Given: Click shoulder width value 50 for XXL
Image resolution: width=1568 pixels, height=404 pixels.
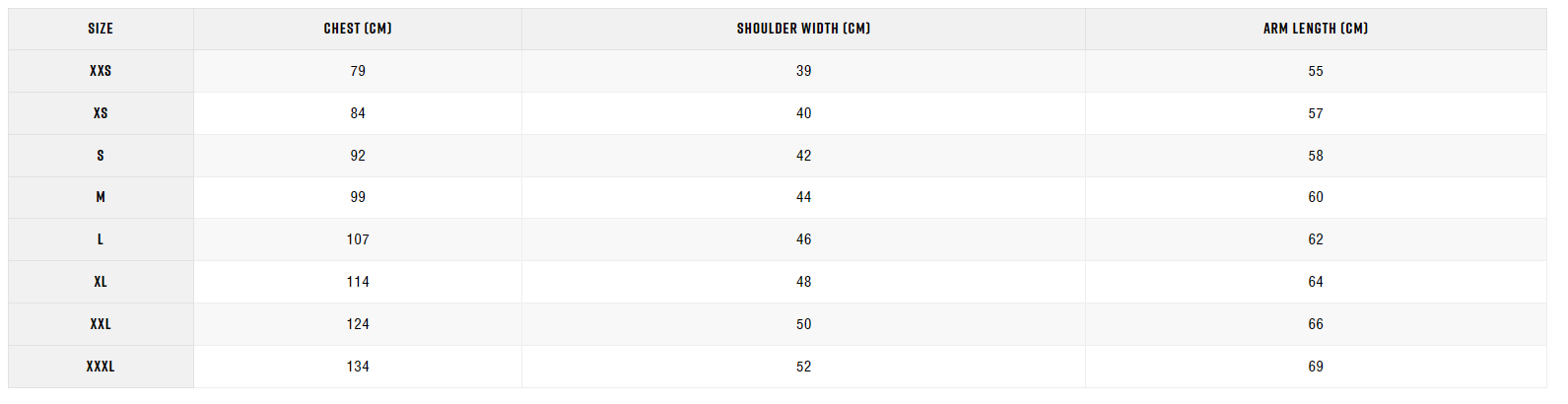Looking at the screenshot, I should coord(804,324).
